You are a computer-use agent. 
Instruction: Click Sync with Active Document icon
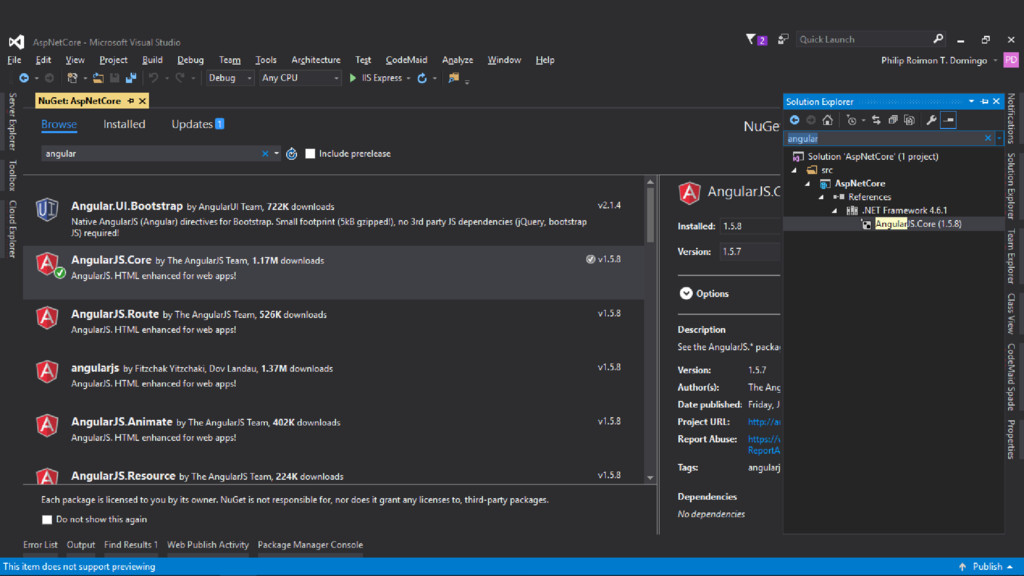click(x=876, y=120)
